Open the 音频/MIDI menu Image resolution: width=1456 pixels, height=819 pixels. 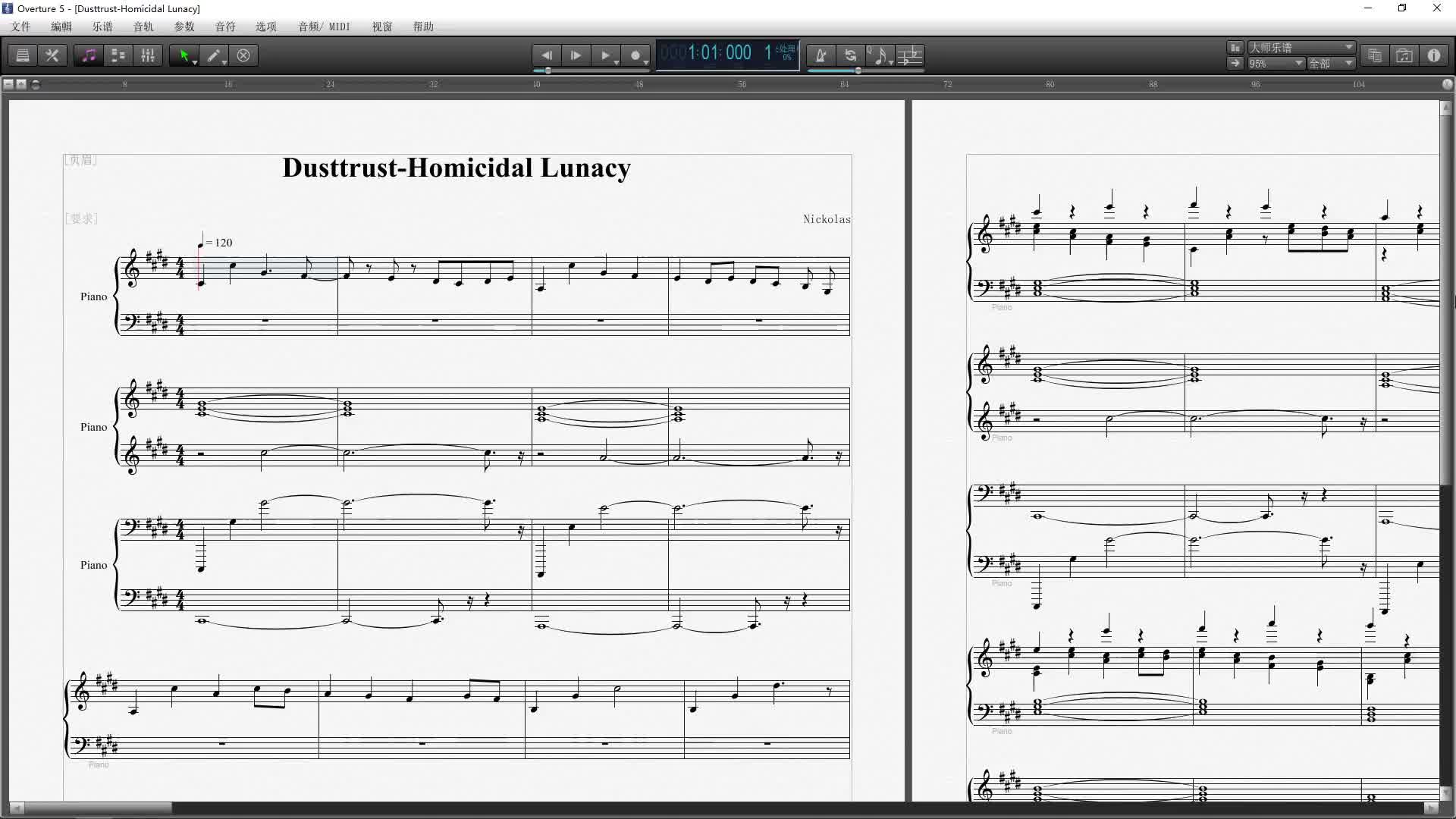click(324, 27)
